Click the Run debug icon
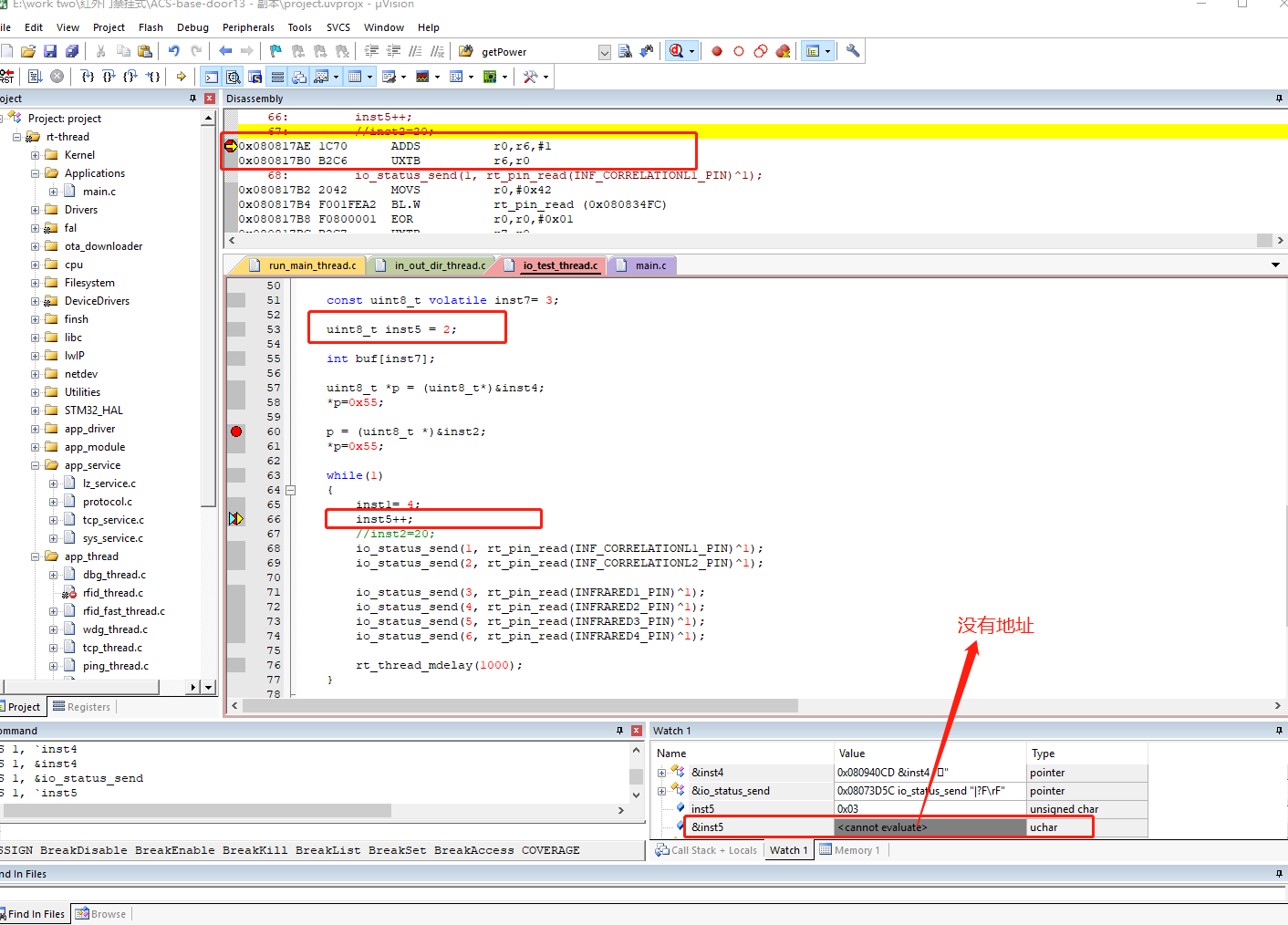Screen dimensions: 1288x925 35,77
